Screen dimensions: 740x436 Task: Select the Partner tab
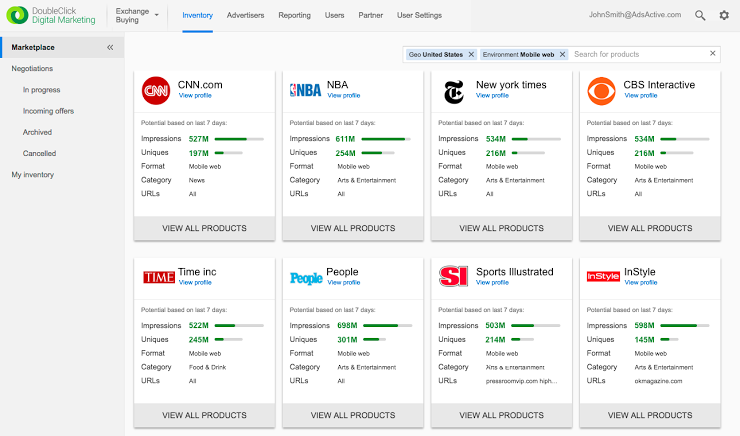tap(370, 16)
